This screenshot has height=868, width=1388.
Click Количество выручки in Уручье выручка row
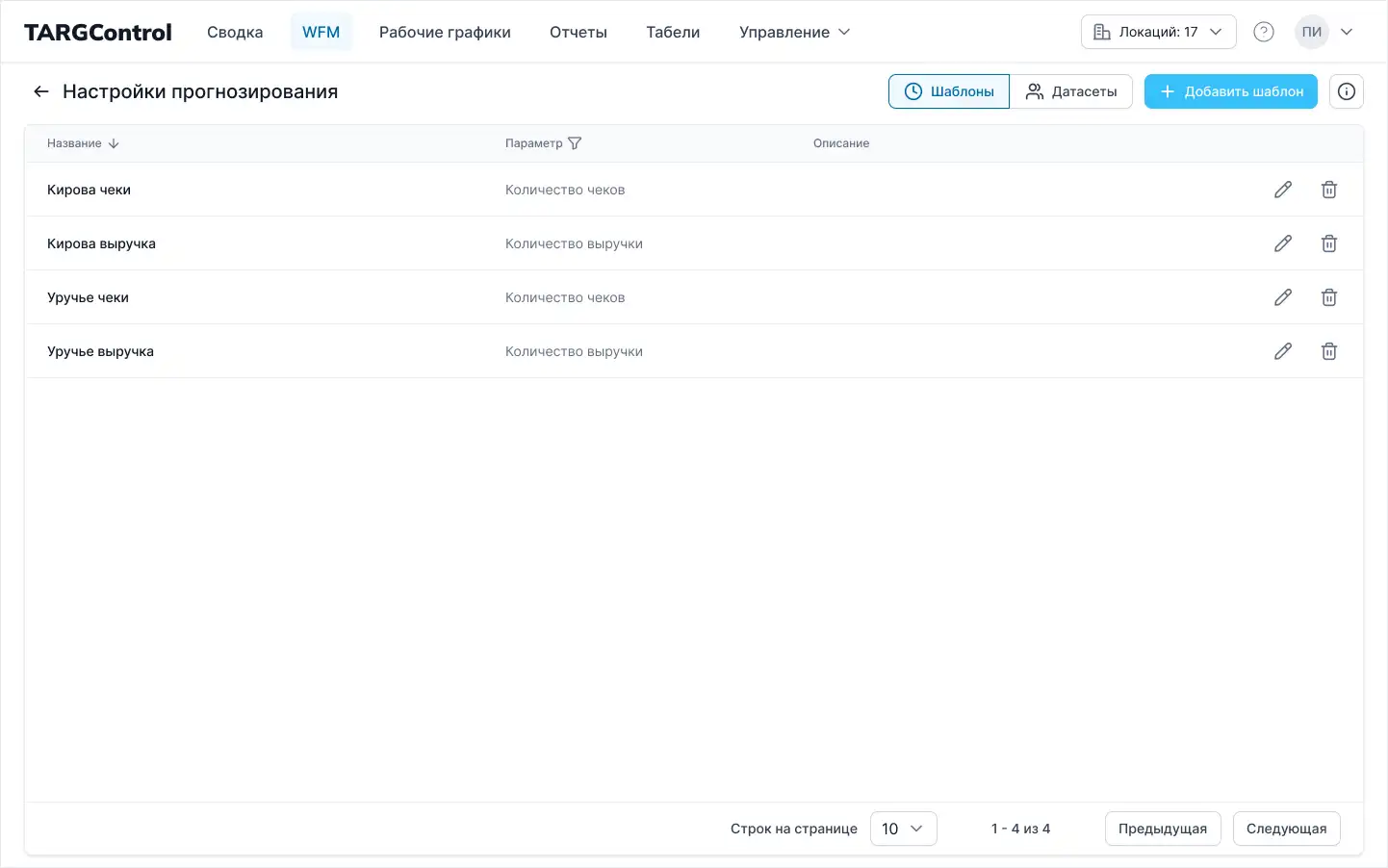(574, 351)
